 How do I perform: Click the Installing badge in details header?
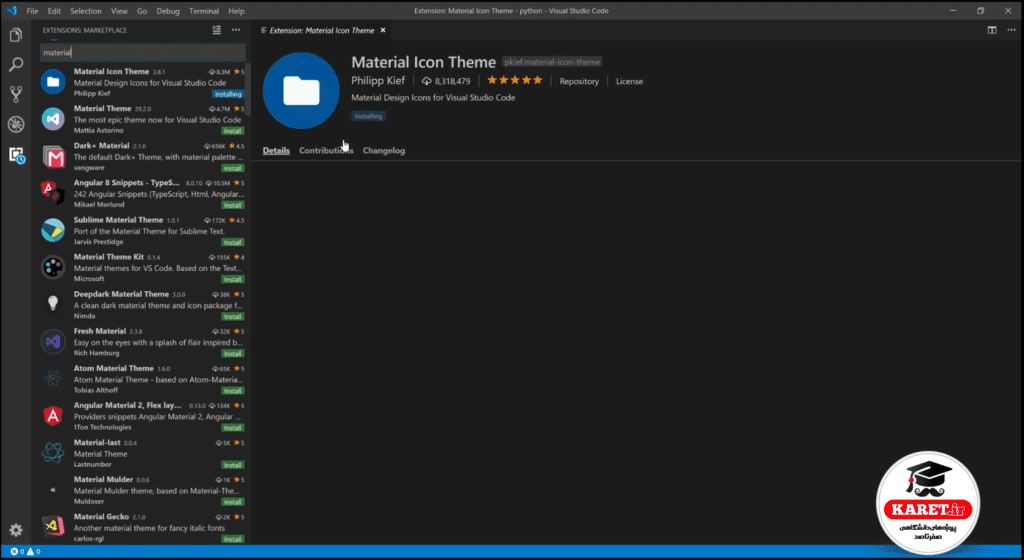(x=368, y=116)
